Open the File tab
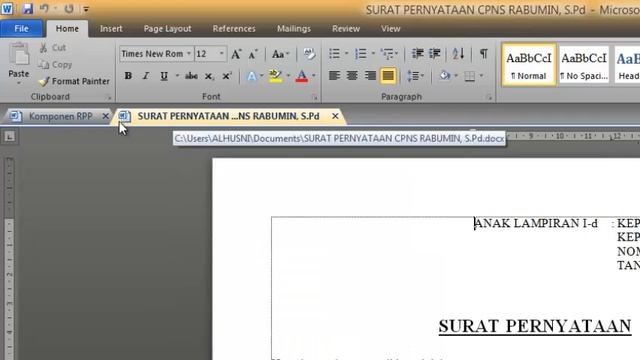The image size is (640, 360). coord(21,29)
